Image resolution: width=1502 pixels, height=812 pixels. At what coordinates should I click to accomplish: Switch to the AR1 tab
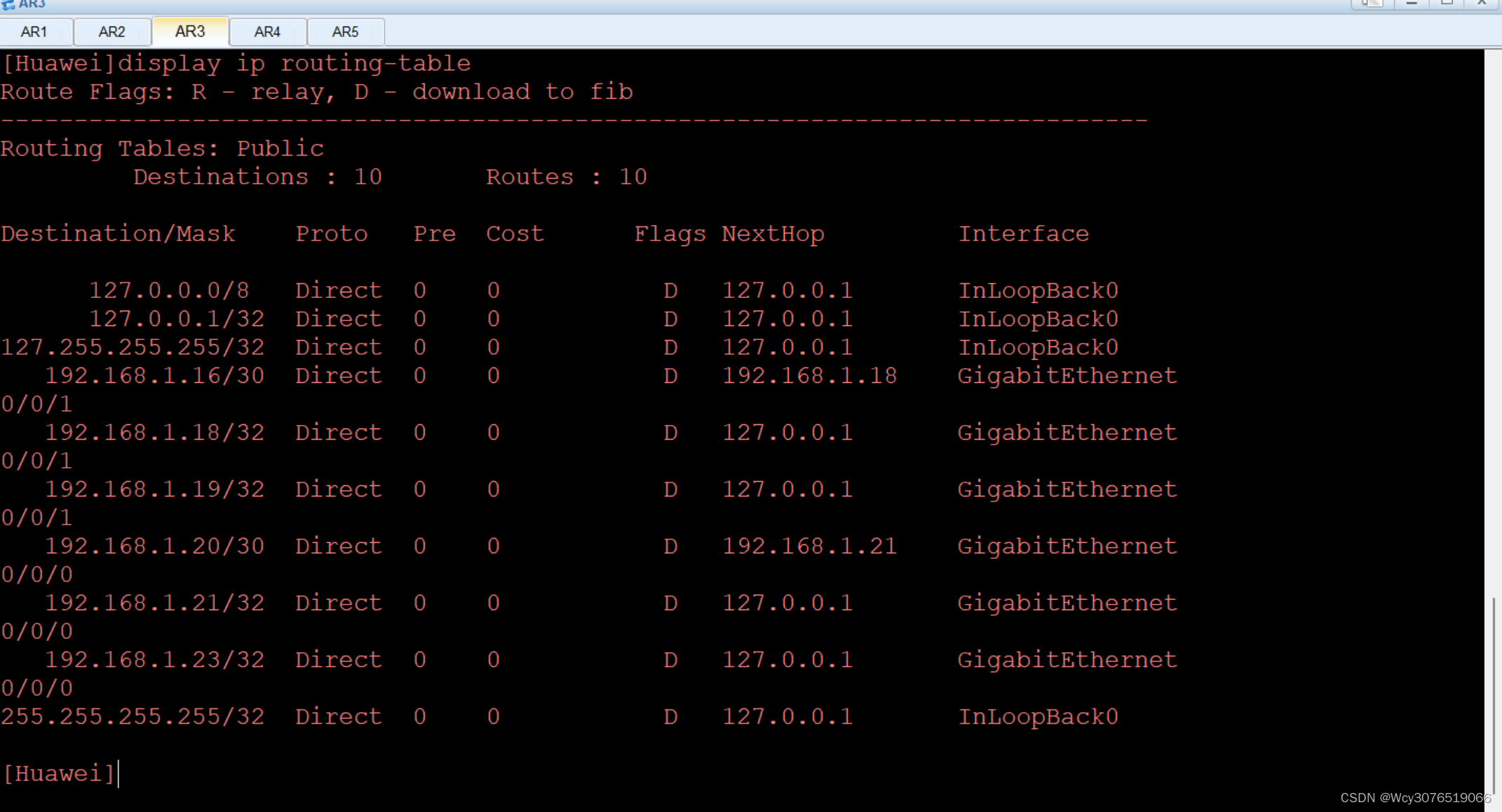click(x=34, y=32)
